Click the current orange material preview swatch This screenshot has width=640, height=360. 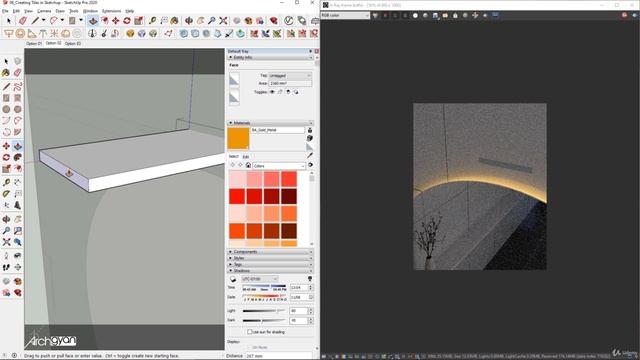pyautogui.click(x=238, y=138)
